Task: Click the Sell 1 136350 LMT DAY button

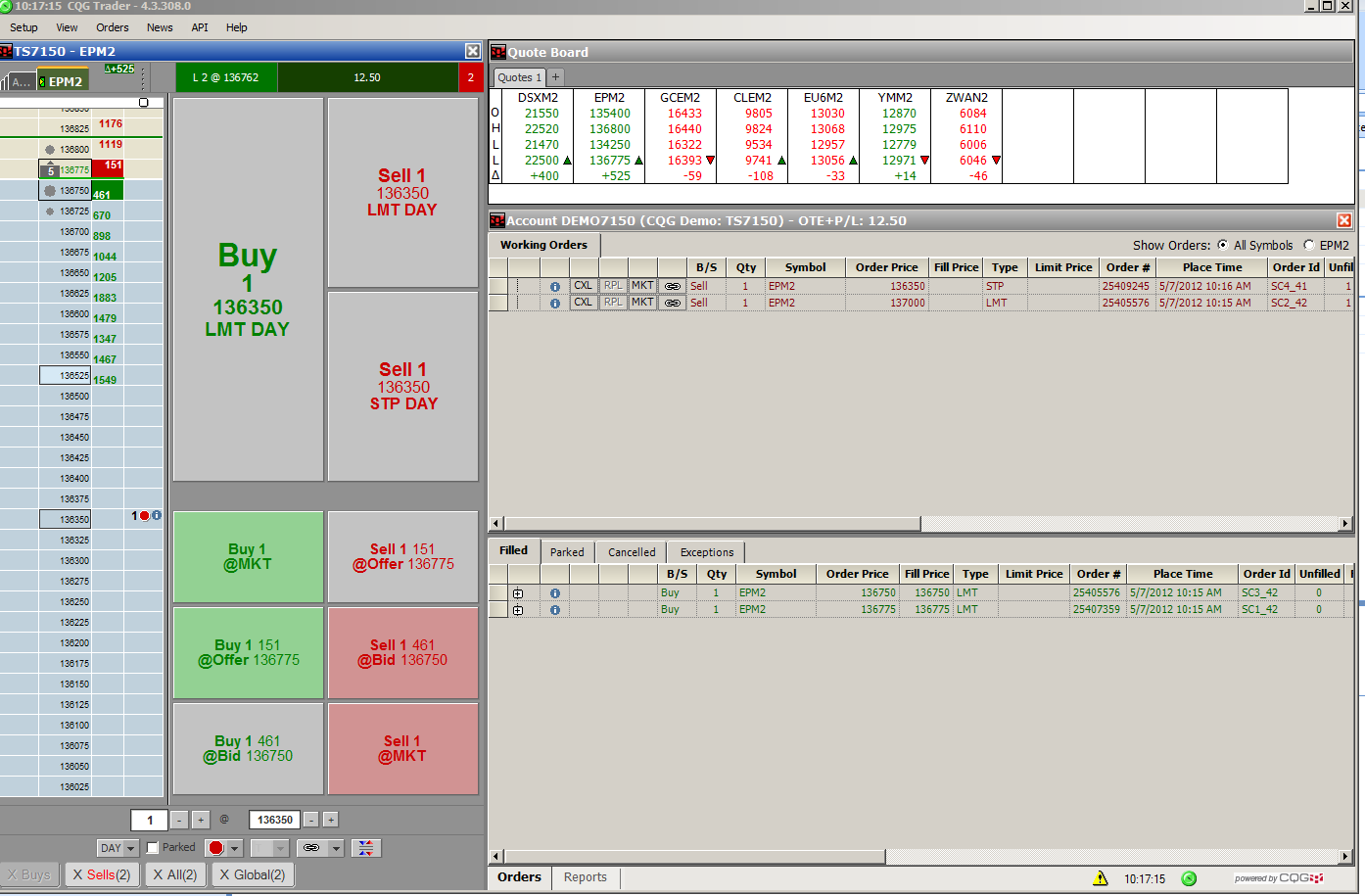Action: click(402, 192)
